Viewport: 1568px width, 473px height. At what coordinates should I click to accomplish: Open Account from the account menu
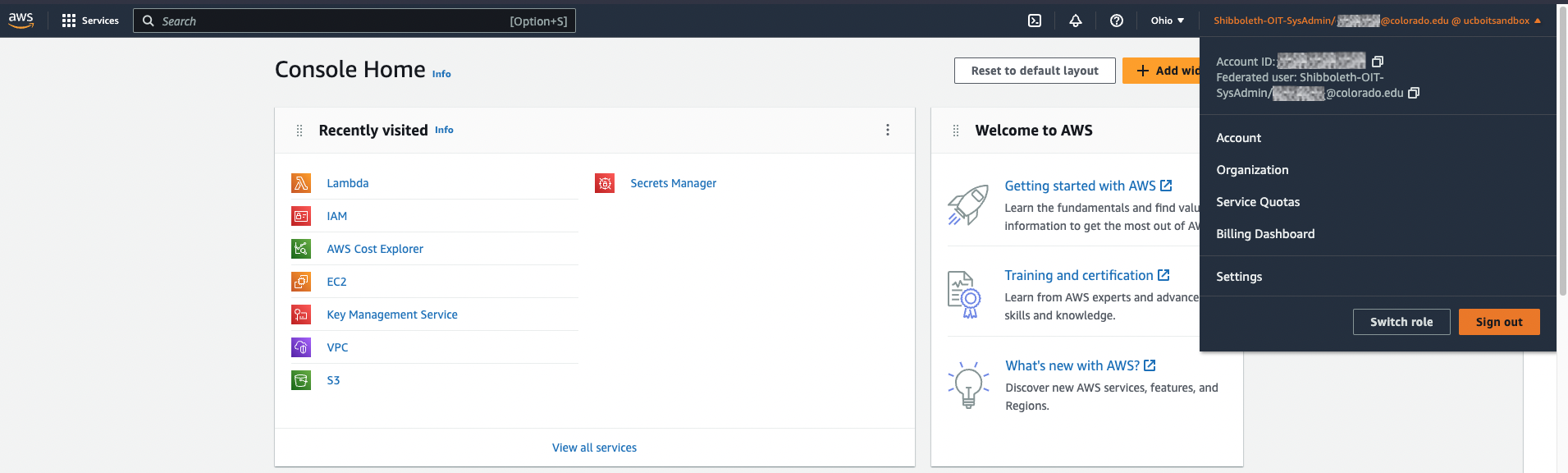[1238, 138]
